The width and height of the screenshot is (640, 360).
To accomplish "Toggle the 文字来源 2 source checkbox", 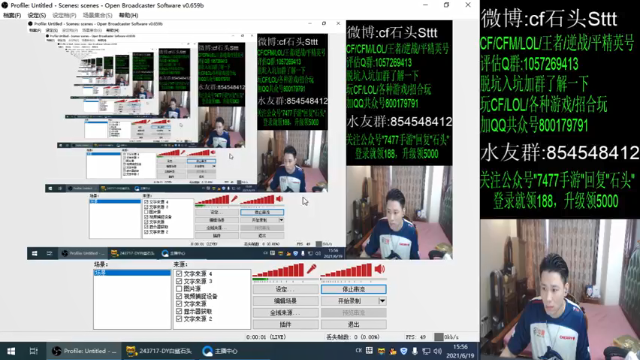I will tap(179, 319).
